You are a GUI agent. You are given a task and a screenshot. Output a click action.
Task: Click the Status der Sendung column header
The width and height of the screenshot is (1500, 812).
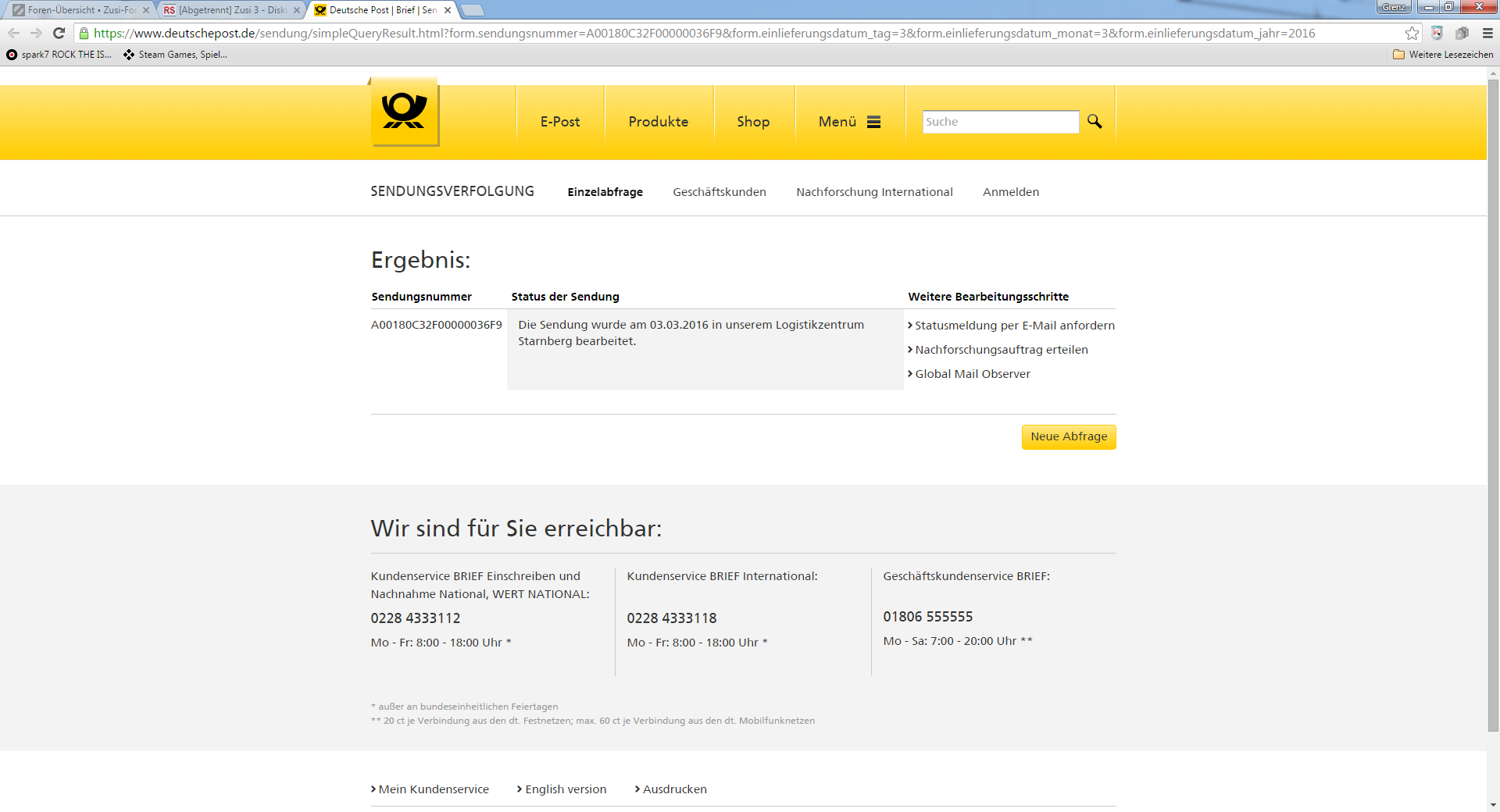click(566, 297)
